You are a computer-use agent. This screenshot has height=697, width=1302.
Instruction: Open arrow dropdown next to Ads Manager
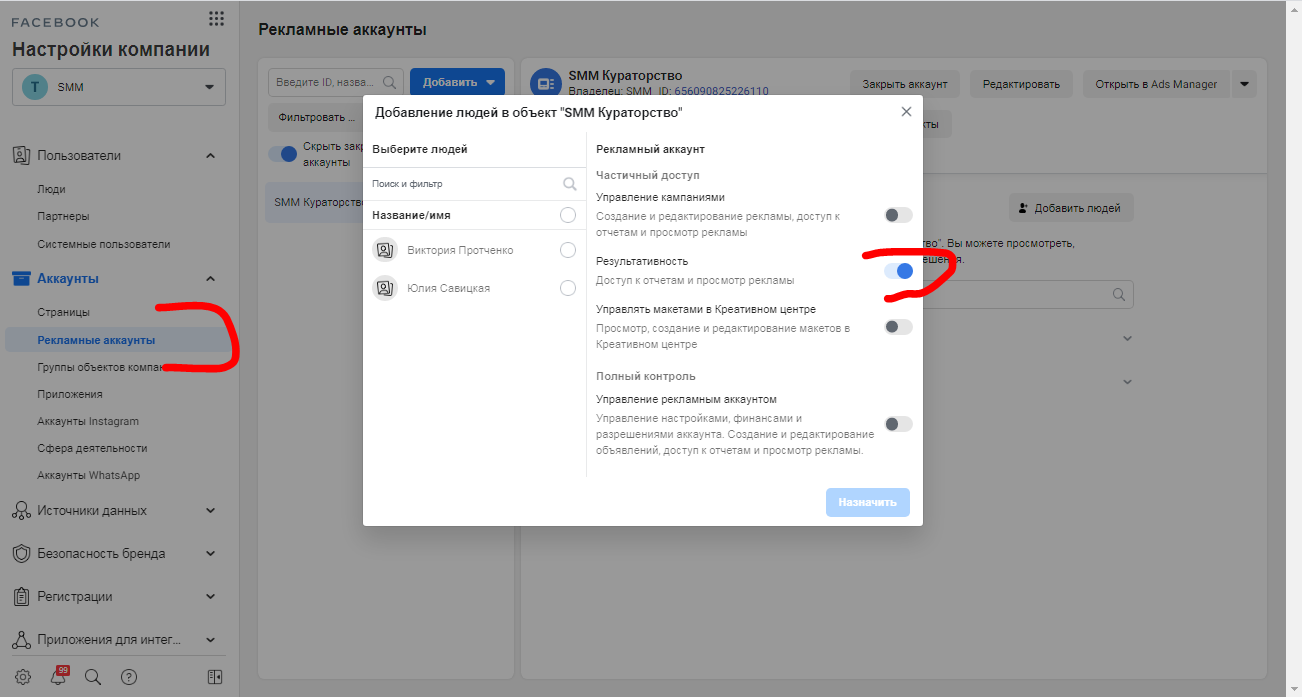point(1243,84)
